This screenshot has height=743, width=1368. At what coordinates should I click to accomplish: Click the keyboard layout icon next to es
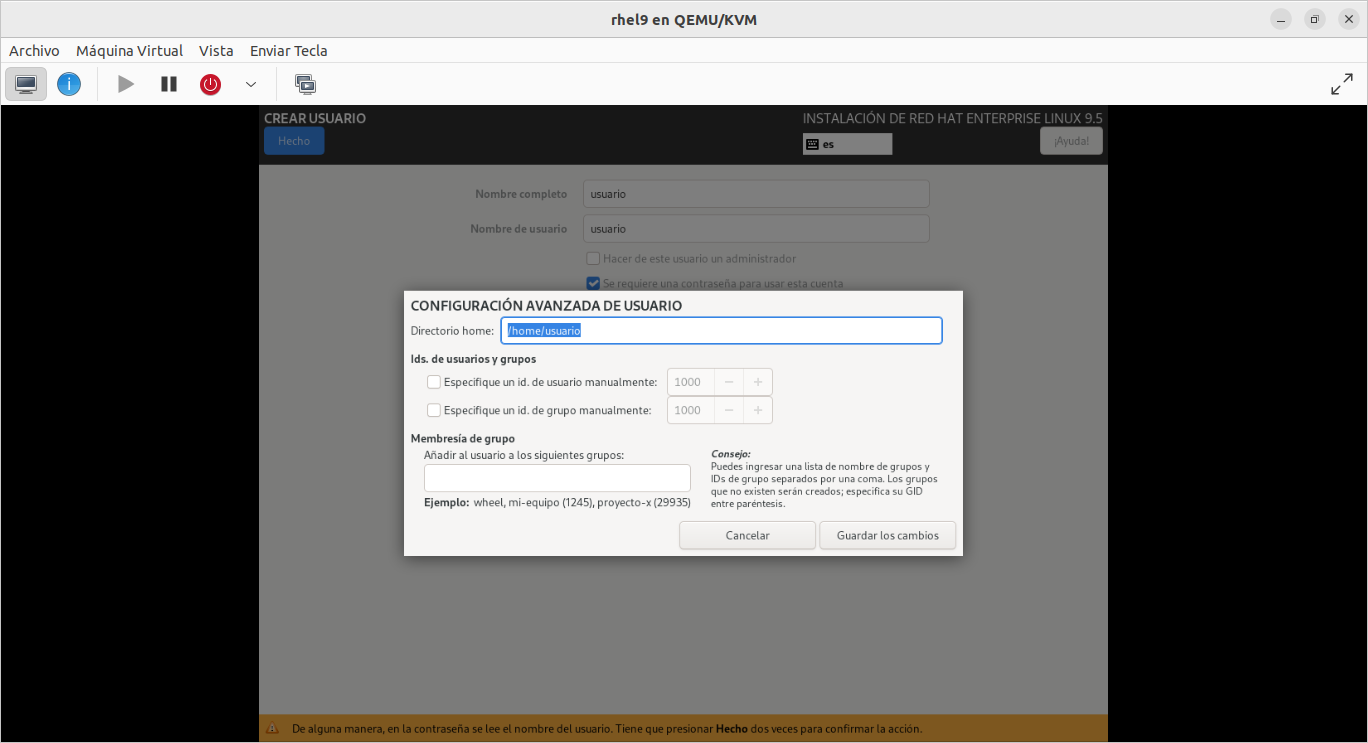[x=812, y=144]
